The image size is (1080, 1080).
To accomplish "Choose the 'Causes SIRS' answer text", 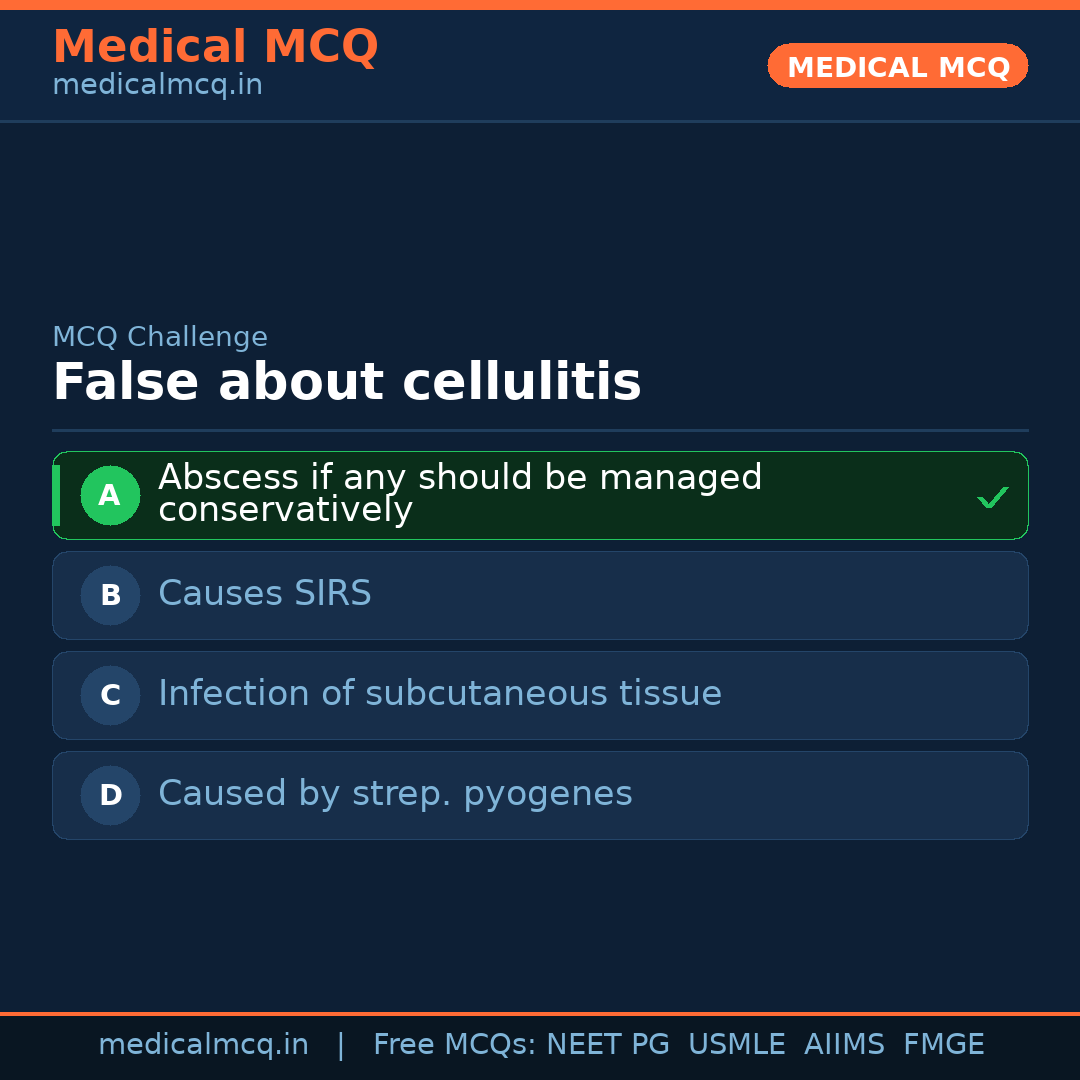I will pos(265,594).
